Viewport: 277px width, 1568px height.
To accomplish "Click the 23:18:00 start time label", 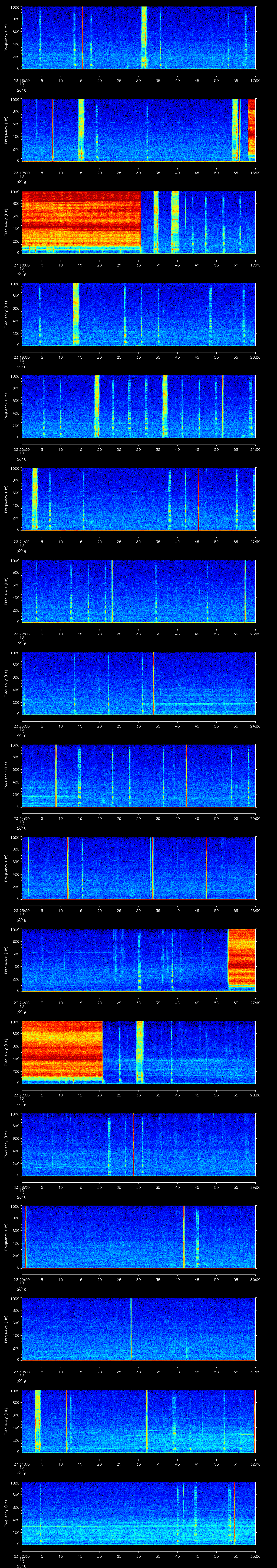I will coord(21,265).
